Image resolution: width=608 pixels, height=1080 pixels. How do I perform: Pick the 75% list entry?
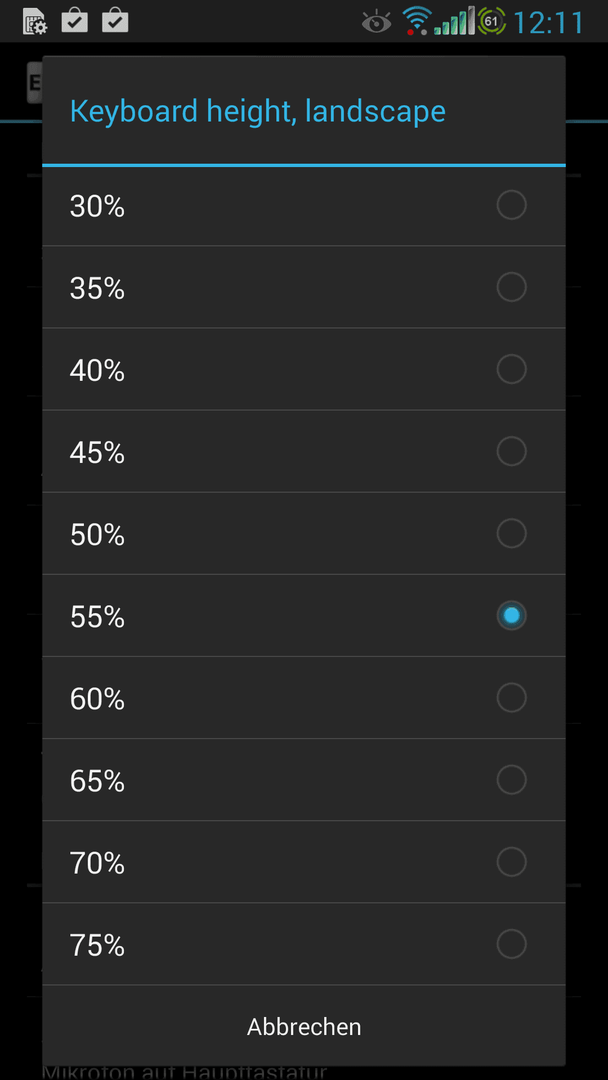(304, 943)
